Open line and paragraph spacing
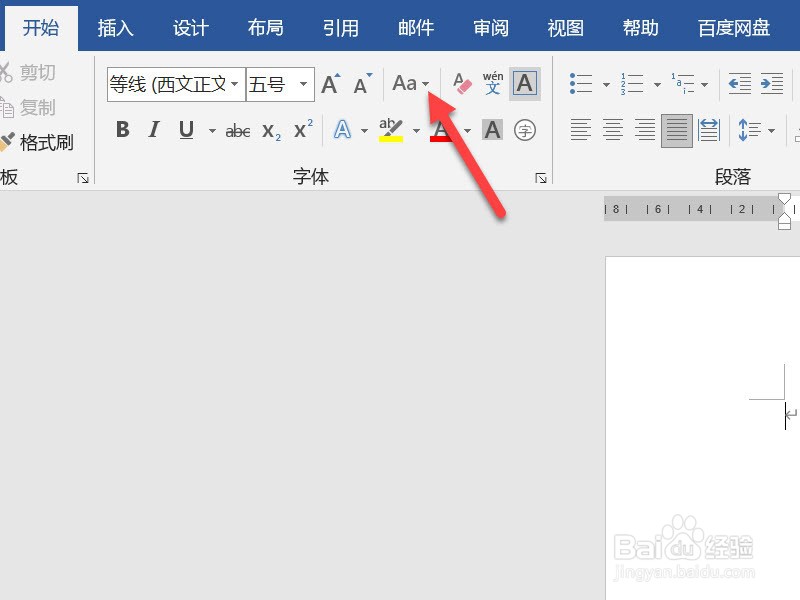 (x=749, y=130)
